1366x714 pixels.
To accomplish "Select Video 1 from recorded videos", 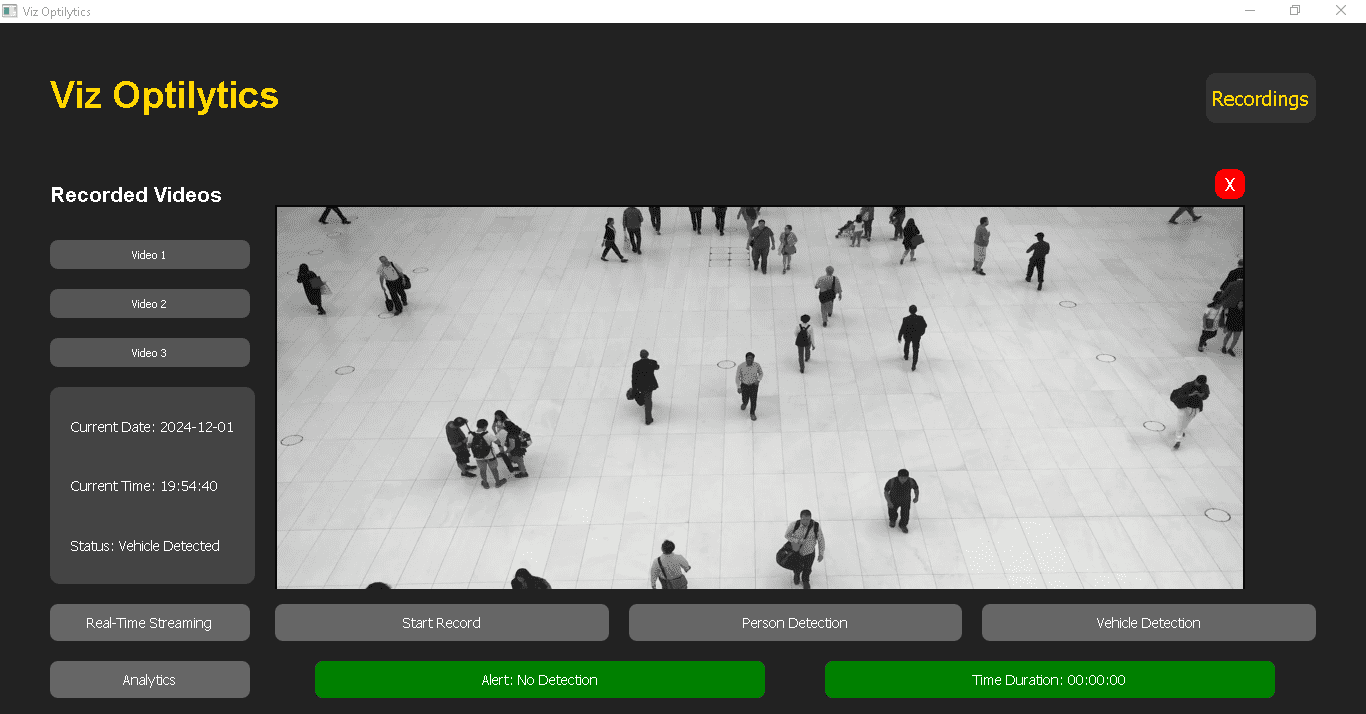I will [x=150, y=255].
